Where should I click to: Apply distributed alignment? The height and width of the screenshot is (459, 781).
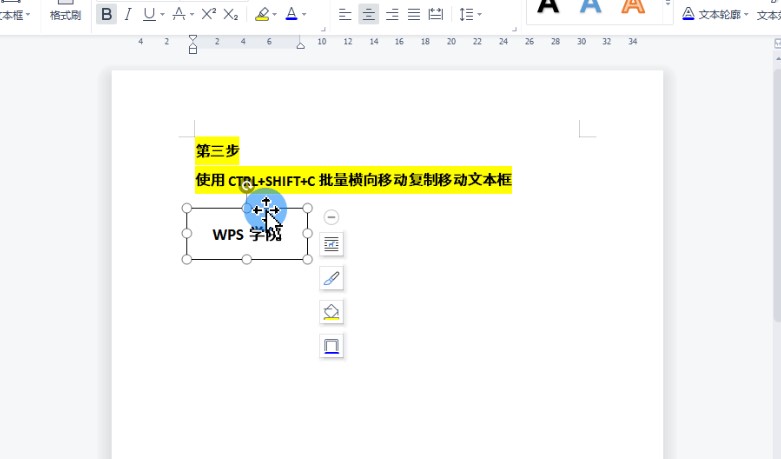pos(435,14)
